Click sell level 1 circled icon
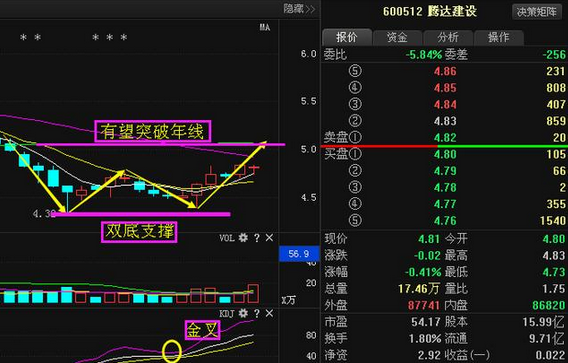 tap(355, 137)
